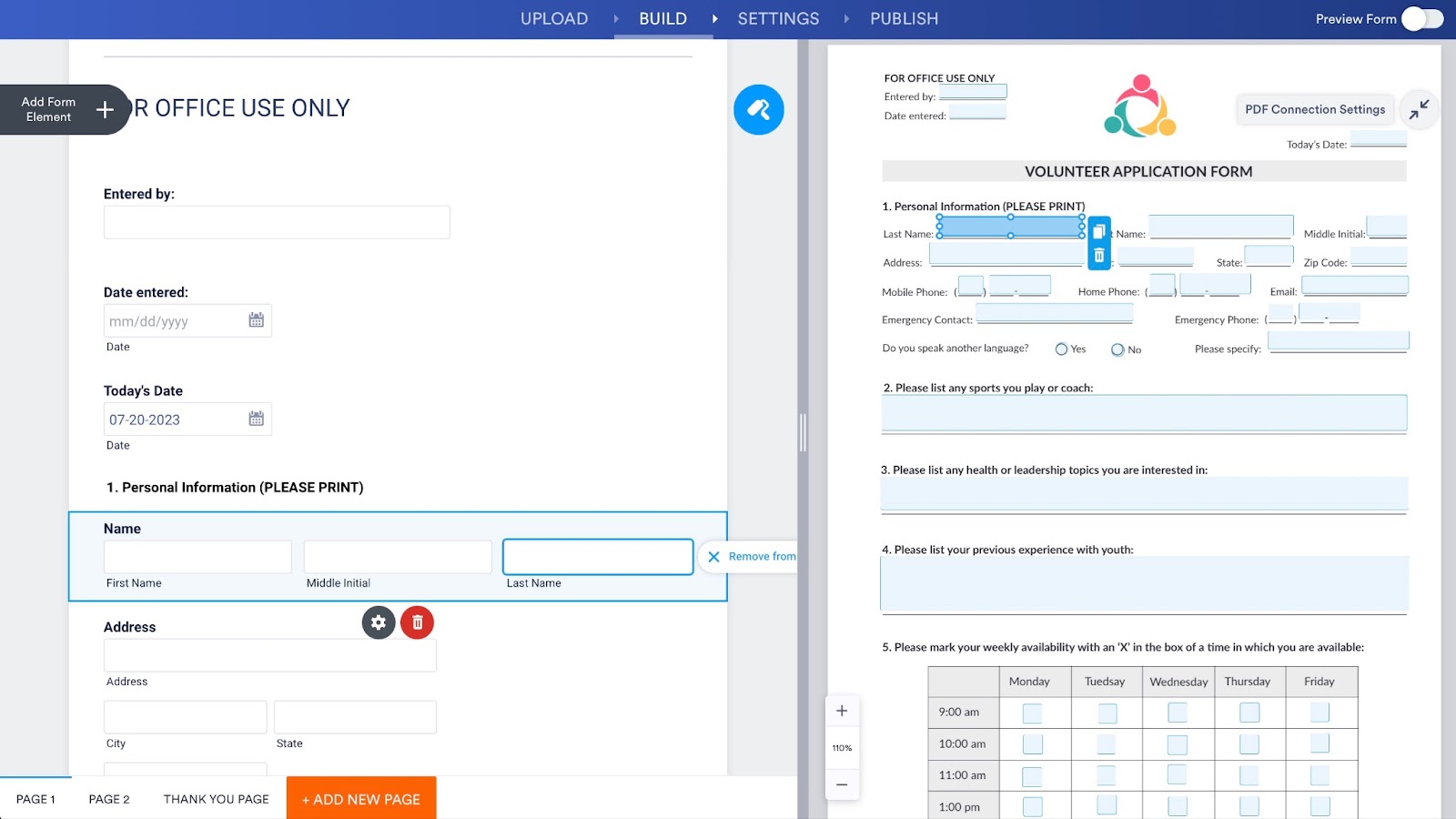Zoom out of the PDF with minus button
The height and width of the screenshot is (819, 1456).
842,784
